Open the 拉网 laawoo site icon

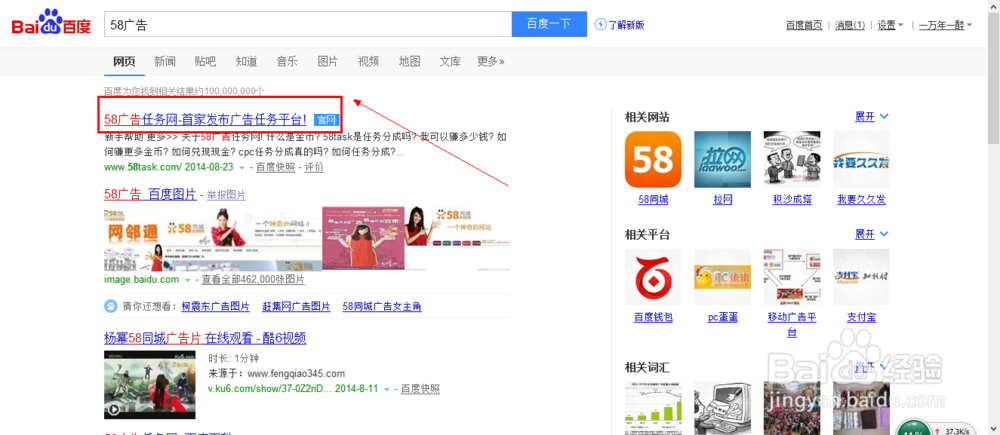[x=723, y=159]
